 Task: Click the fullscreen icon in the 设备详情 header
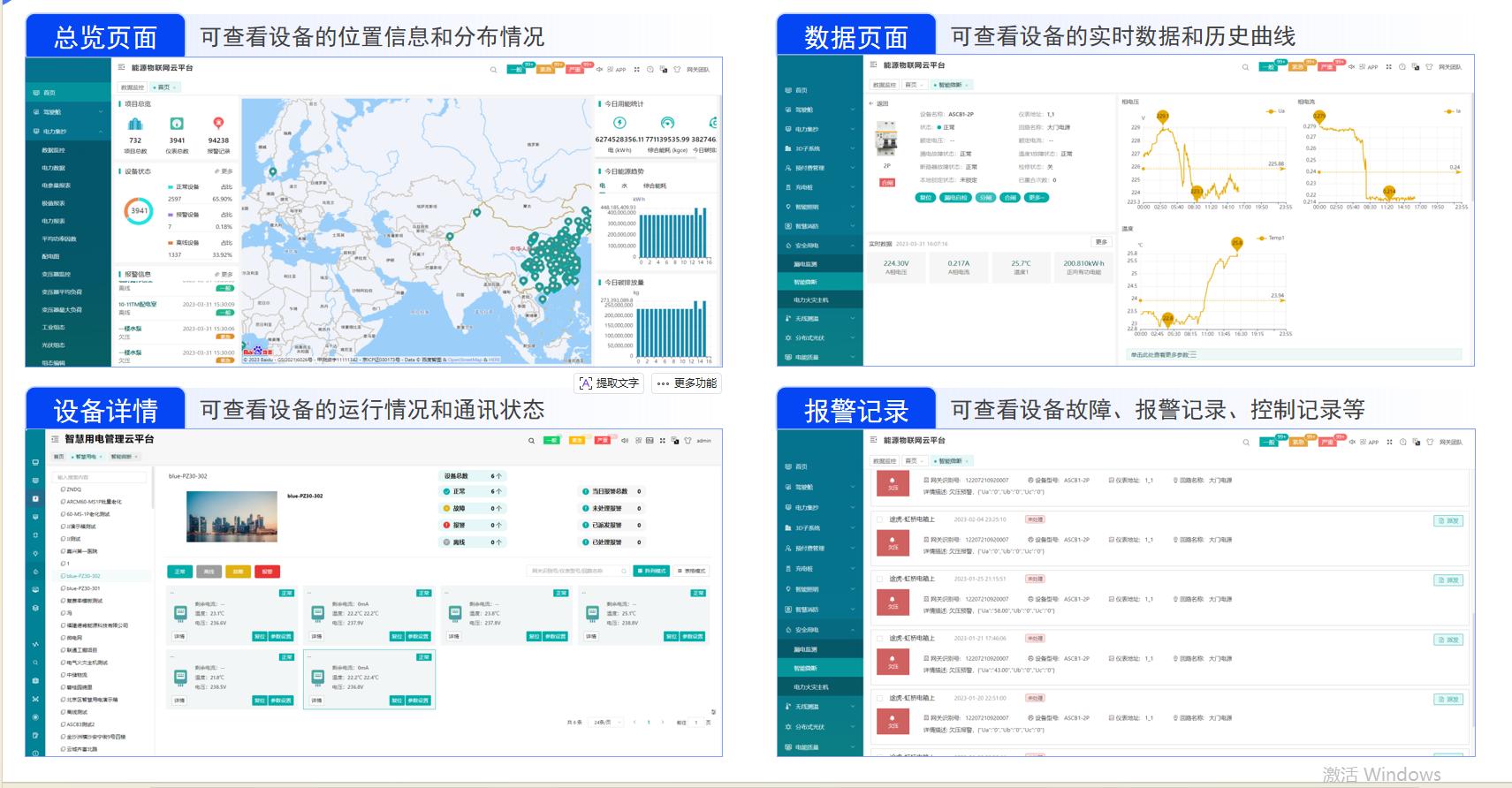[662, 441]
